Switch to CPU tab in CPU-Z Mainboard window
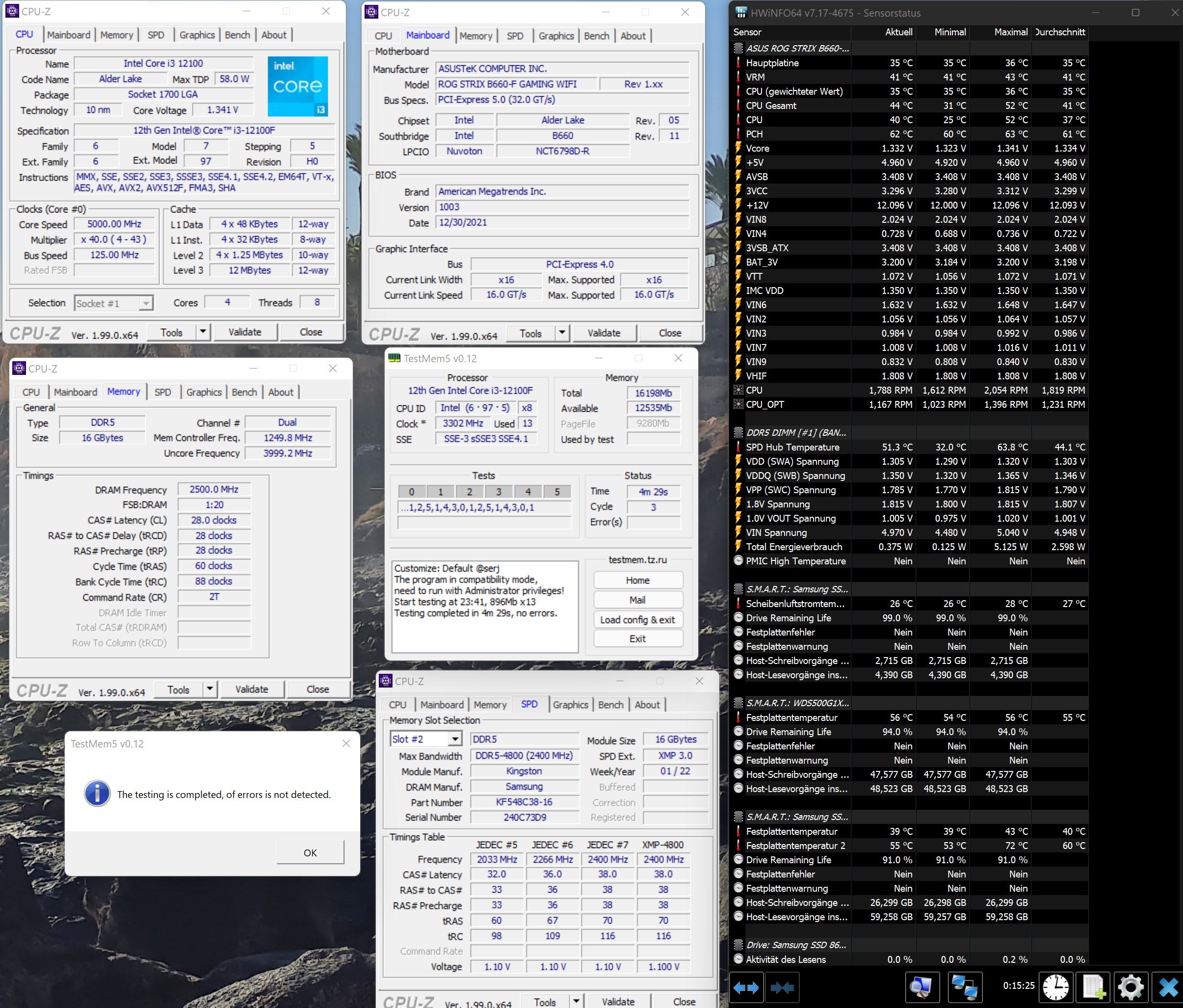Viewport: 1183px width, 1008px height. (383, 36)
